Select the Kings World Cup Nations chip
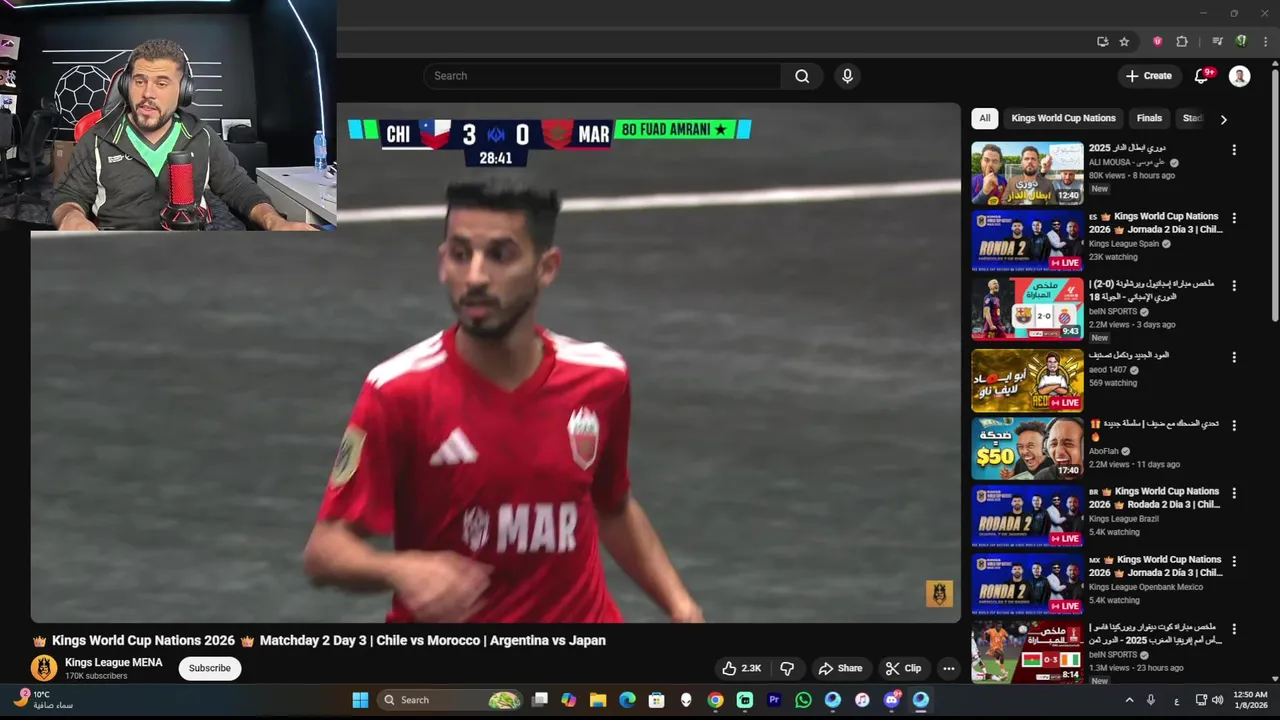Screen dimensions: 1280x720 click(x=1063, y=118)
